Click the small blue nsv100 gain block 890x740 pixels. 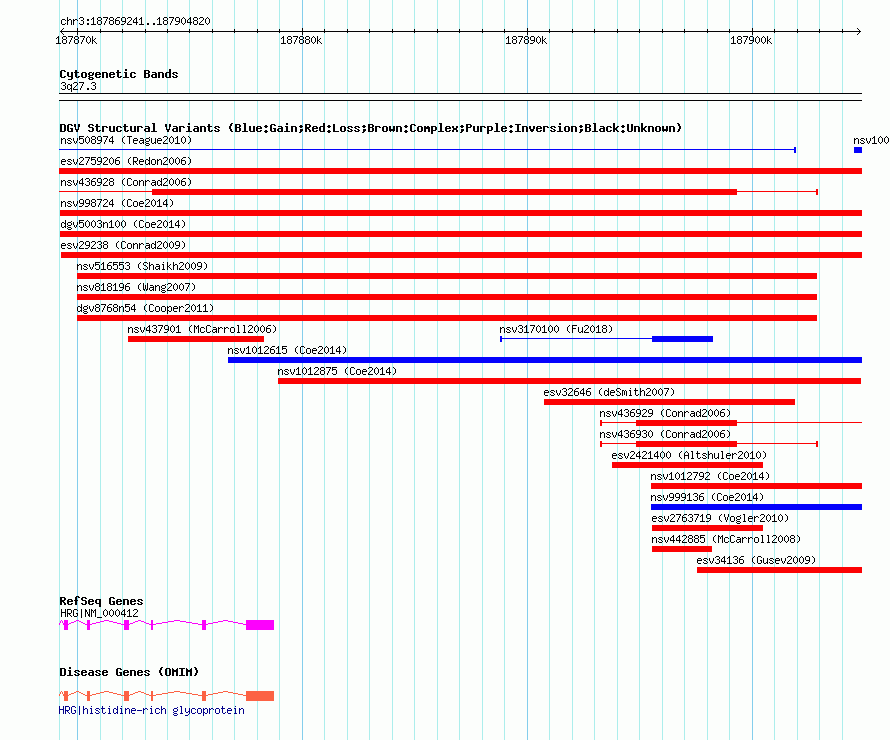(858, 150)
